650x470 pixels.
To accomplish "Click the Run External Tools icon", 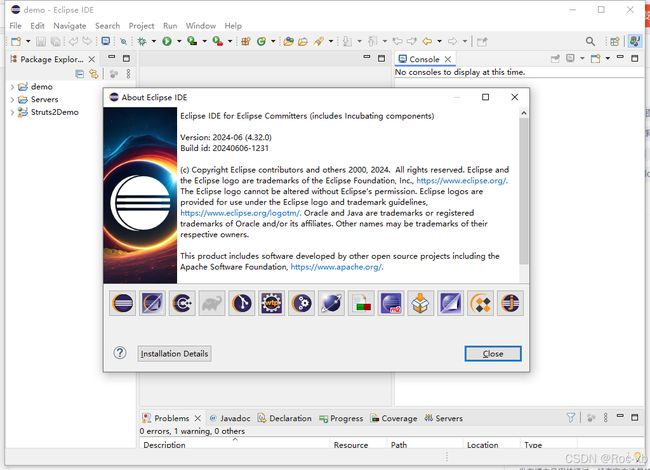I will pyautogui.click(x=217, y=41).
